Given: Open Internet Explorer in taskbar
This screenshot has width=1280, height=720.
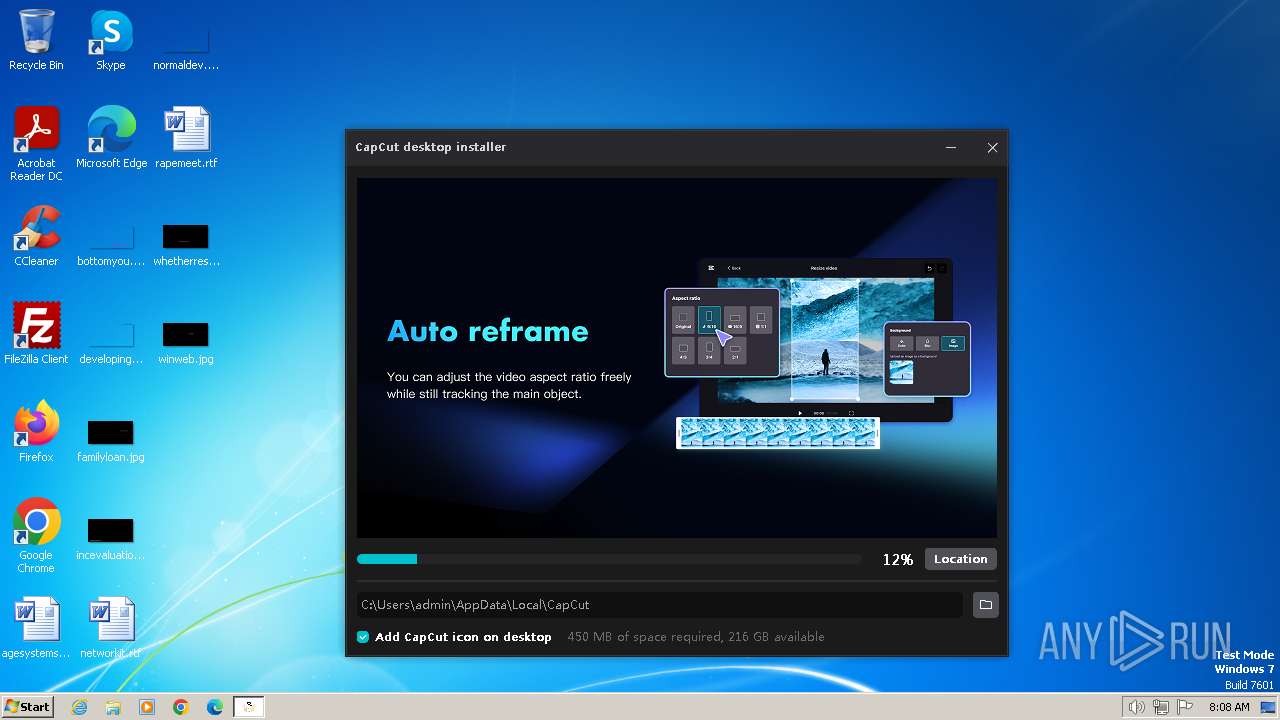Looking at the screenshot, I should (79, 707).
